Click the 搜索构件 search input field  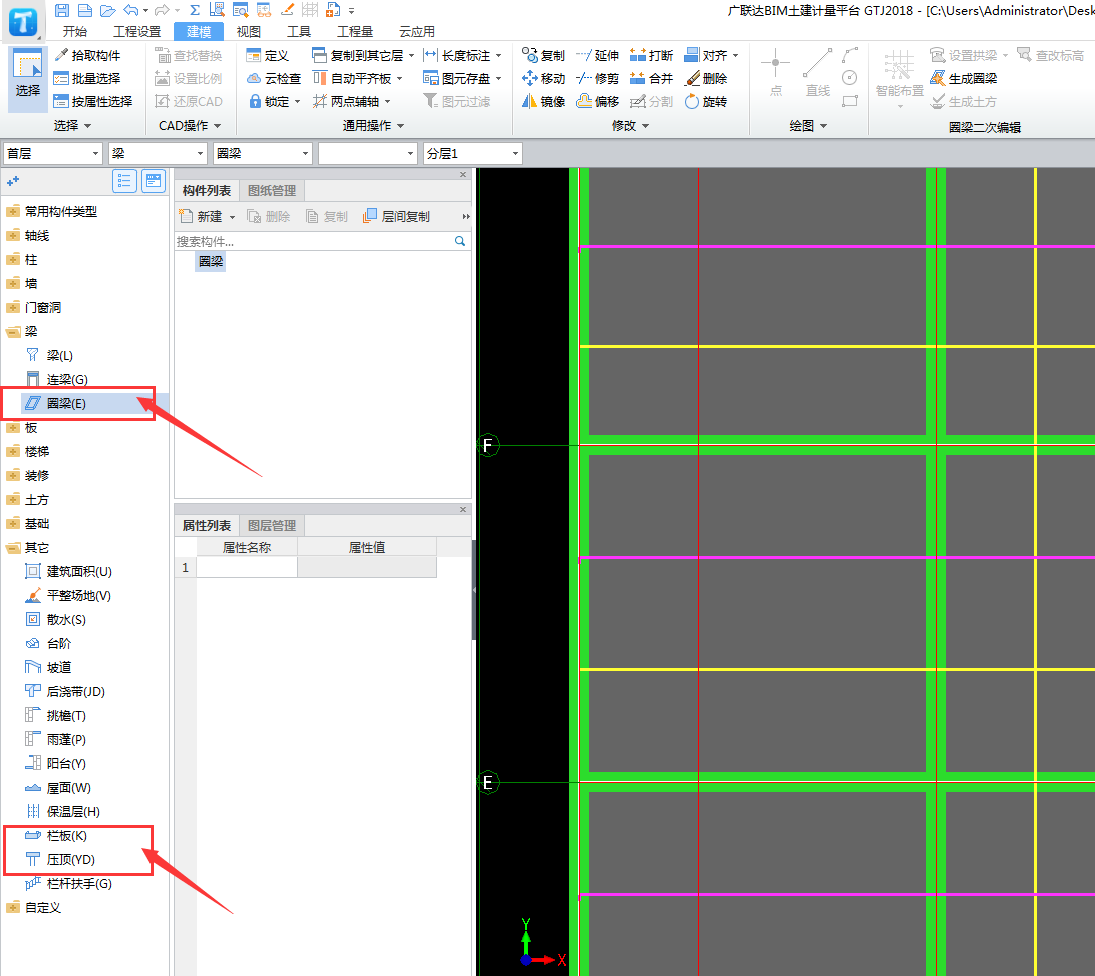tap(314, 241)
